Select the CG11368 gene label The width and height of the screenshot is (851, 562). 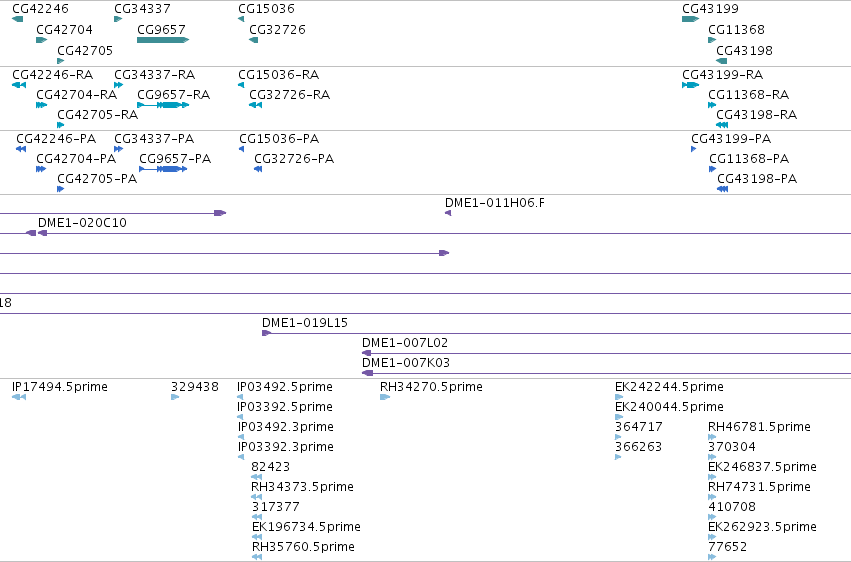click(736, 29)
